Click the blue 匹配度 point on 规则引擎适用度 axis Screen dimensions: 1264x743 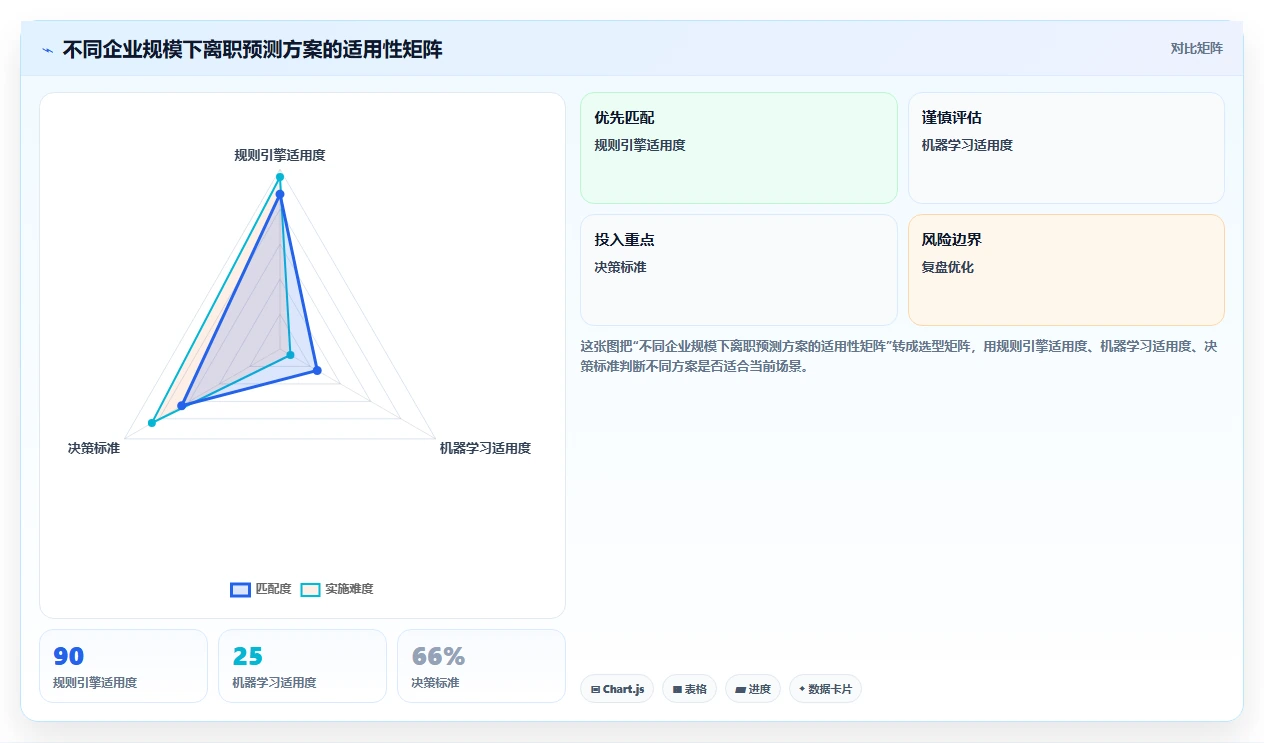coord(280,194)
